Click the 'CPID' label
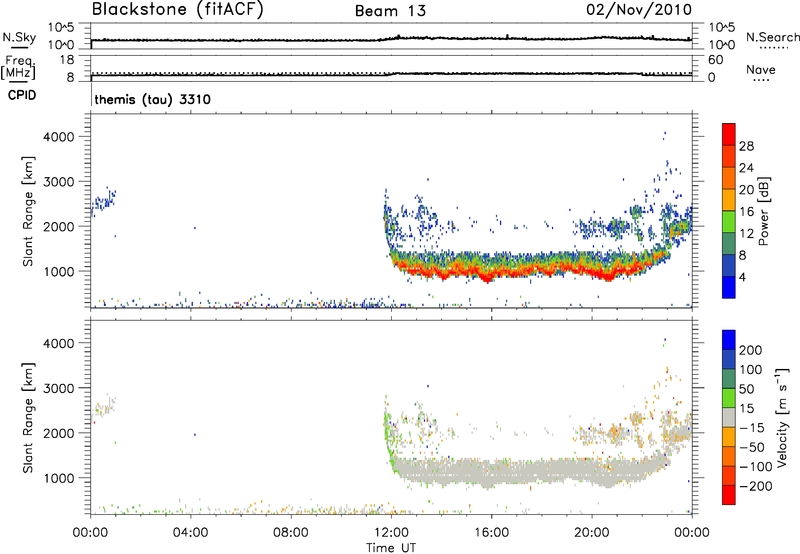Screen dimensions: 800x554 pos(22,95)
